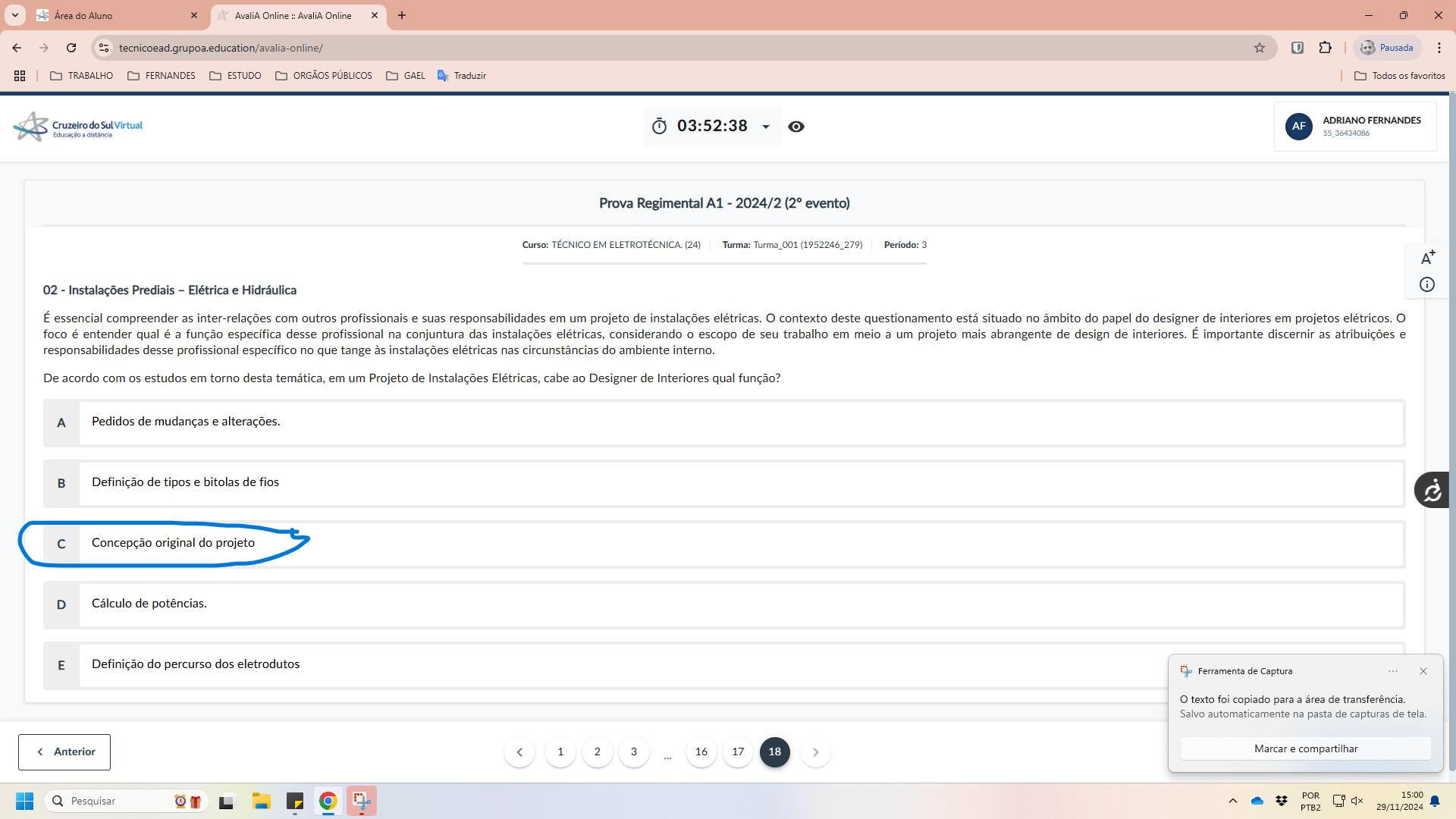Image resolution: width=1456 pixels, height=819 pixels.
Task: Toggle timer visibility eye icon
Action: click(795, 127)
